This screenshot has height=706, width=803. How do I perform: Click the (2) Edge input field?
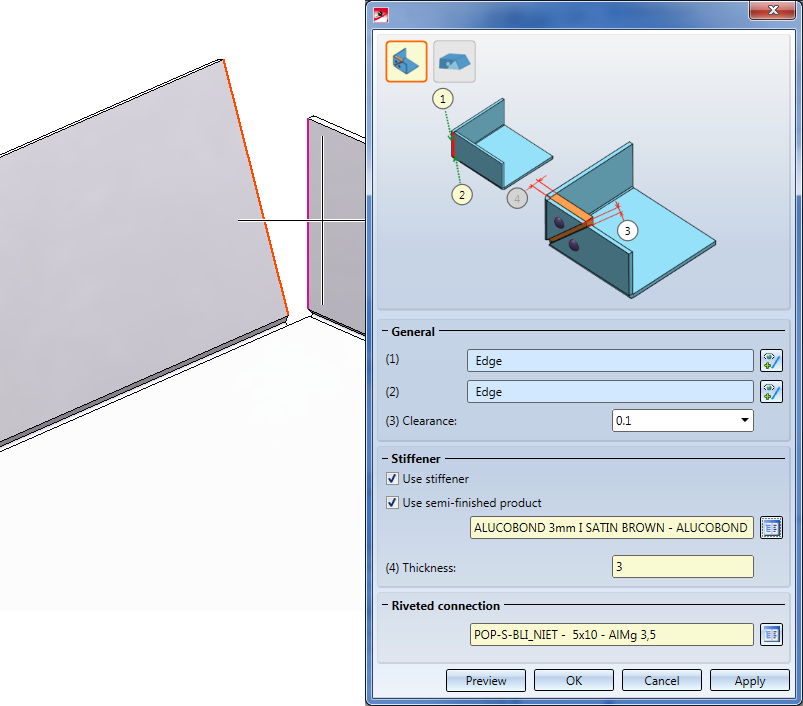(x=610, y=392)
